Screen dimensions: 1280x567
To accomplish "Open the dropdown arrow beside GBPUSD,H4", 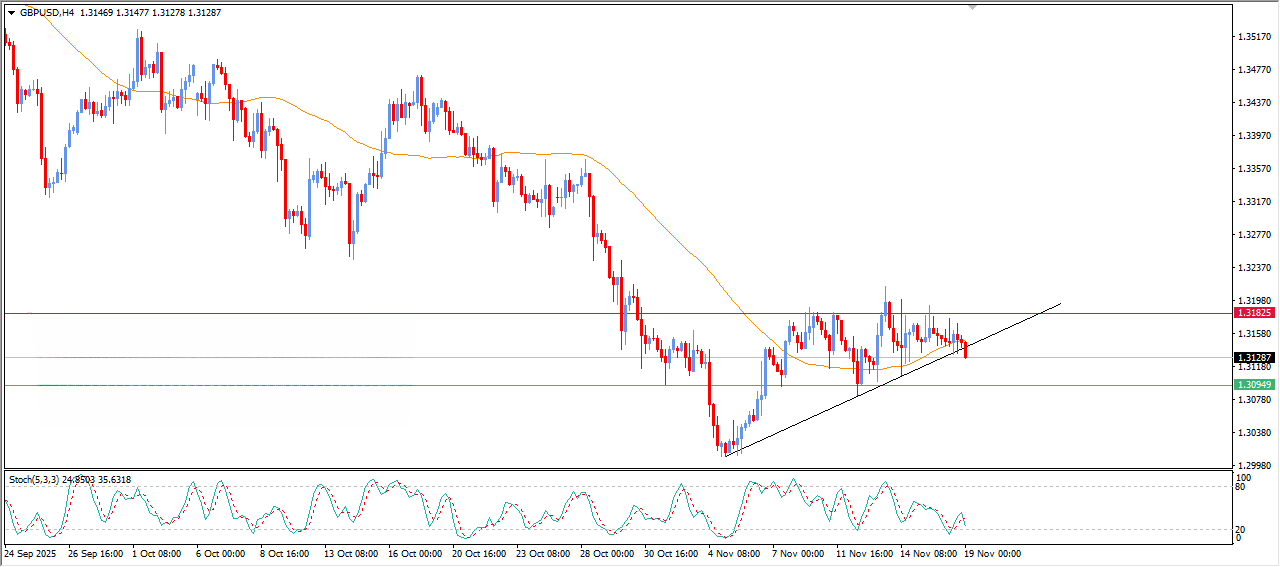I will 11,13.
